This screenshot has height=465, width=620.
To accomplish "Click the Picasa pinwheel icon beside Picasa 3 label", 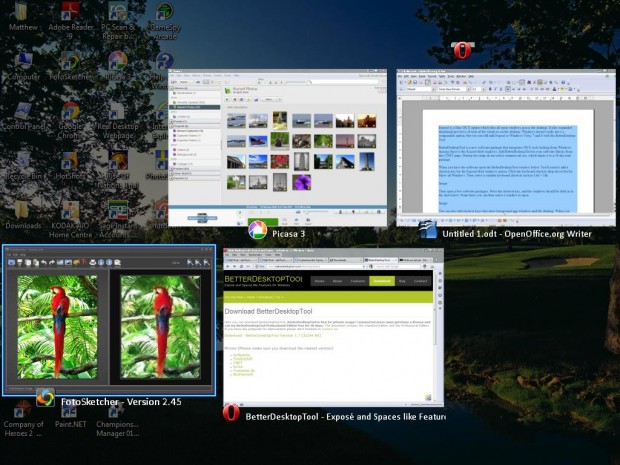I will 257,230.
